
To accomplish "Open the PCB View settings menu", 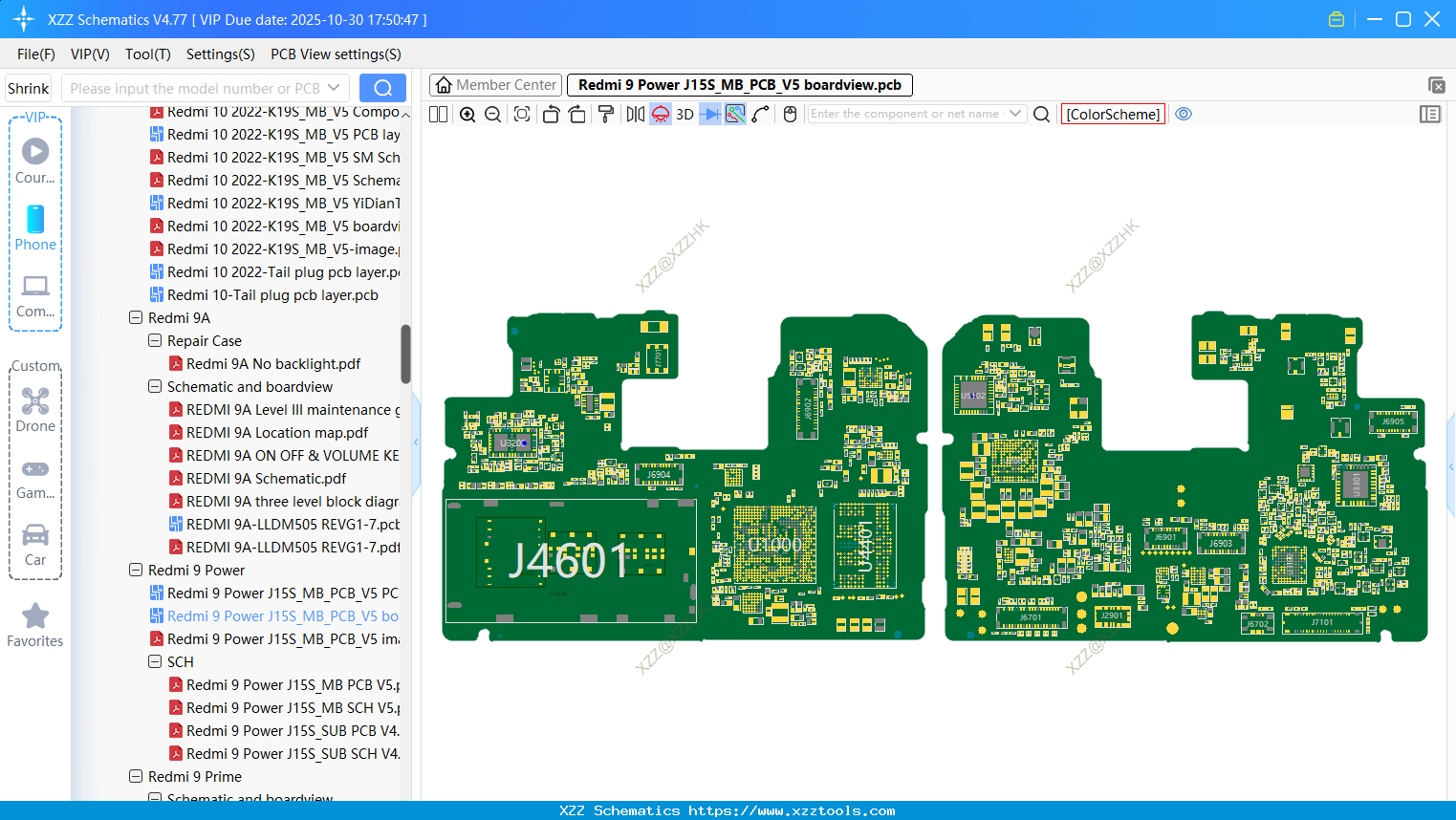I will tap(335, 54).
